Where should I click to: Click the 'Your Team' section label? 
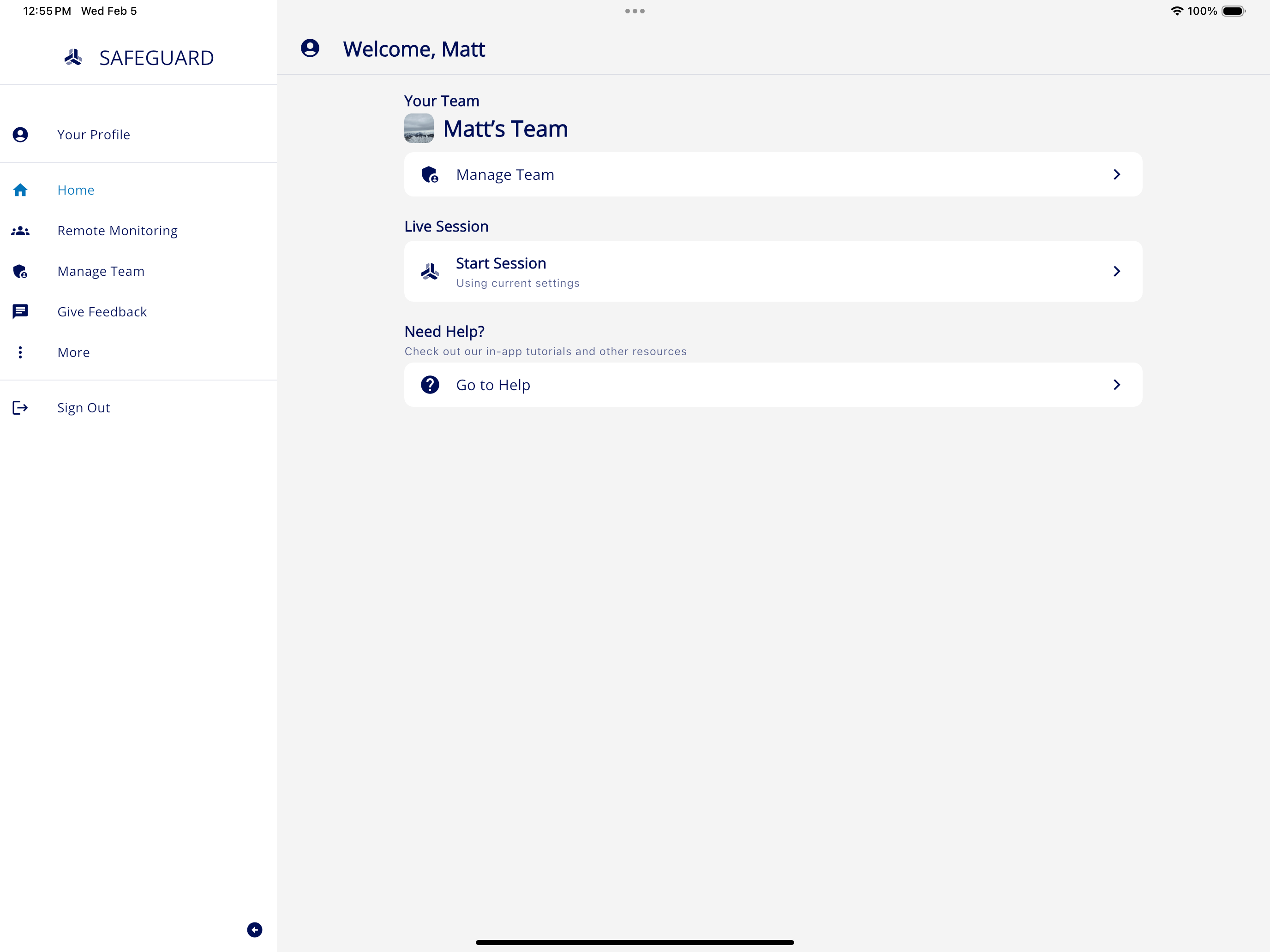(442, 101)
